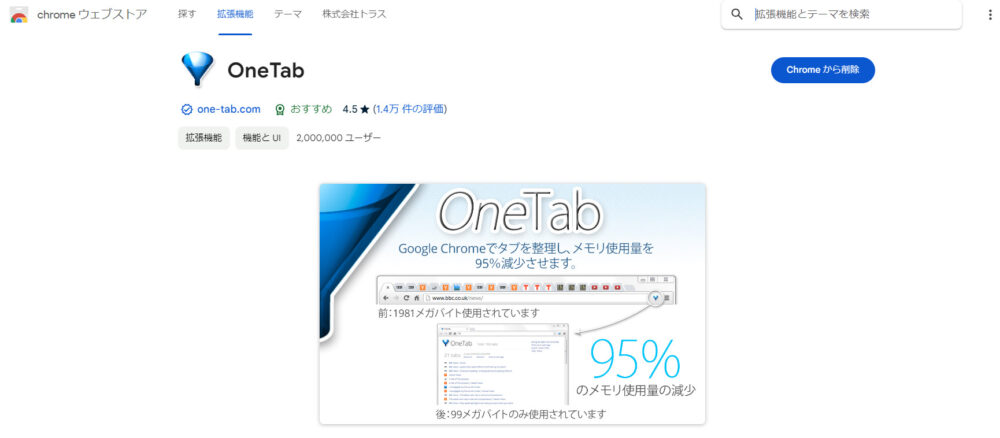Switch to the テーマ tab
The height and width of the screenshot is (438, 1000).
coord(288,14)
